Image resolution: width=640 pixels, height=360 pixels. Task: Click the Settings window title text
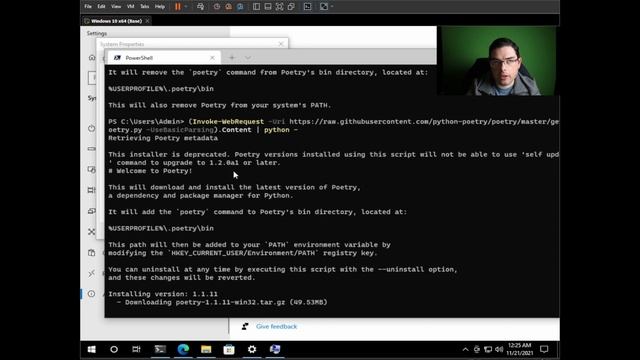[97, 33]
